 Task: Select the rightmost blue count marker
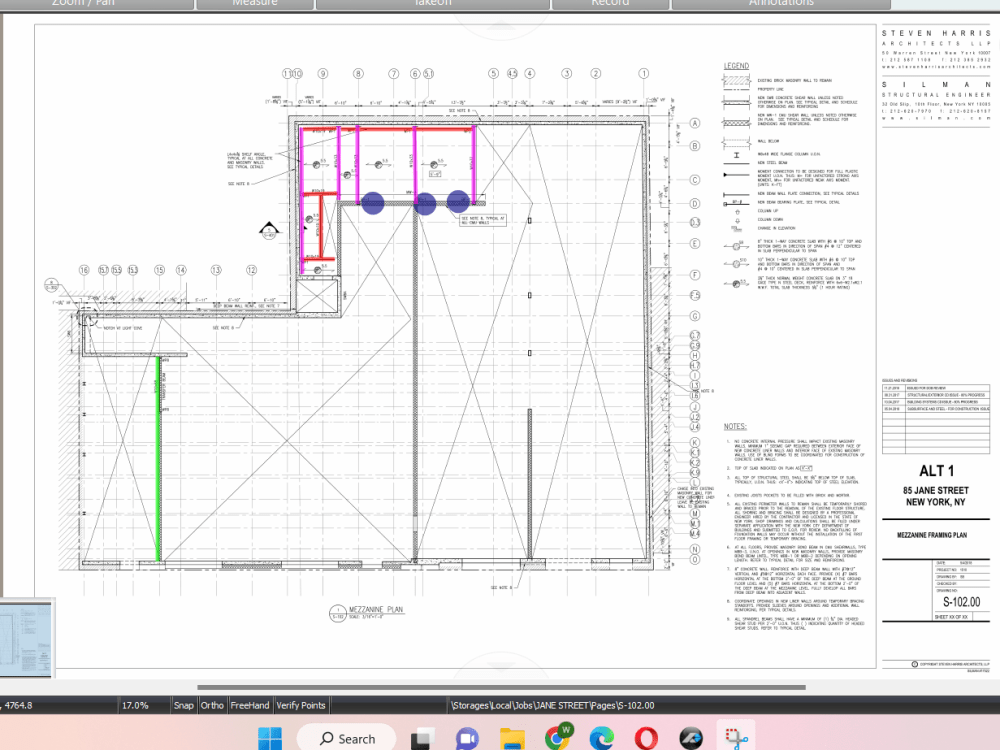pos(458,200)
